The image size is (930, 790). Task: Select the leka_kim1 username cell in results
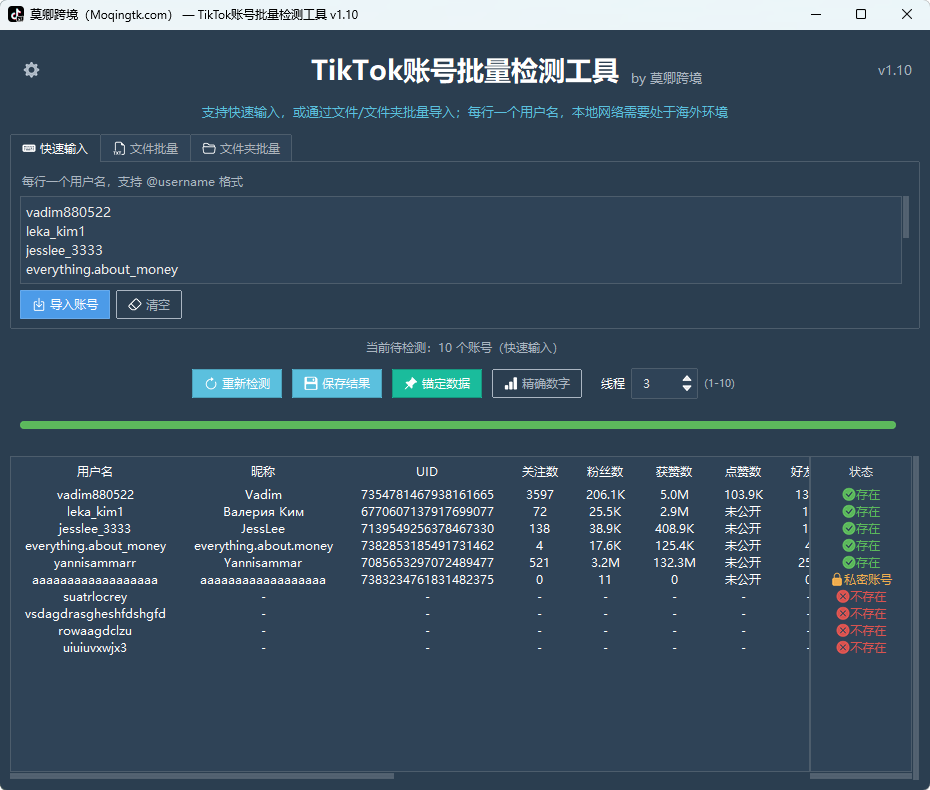point(95,512)
